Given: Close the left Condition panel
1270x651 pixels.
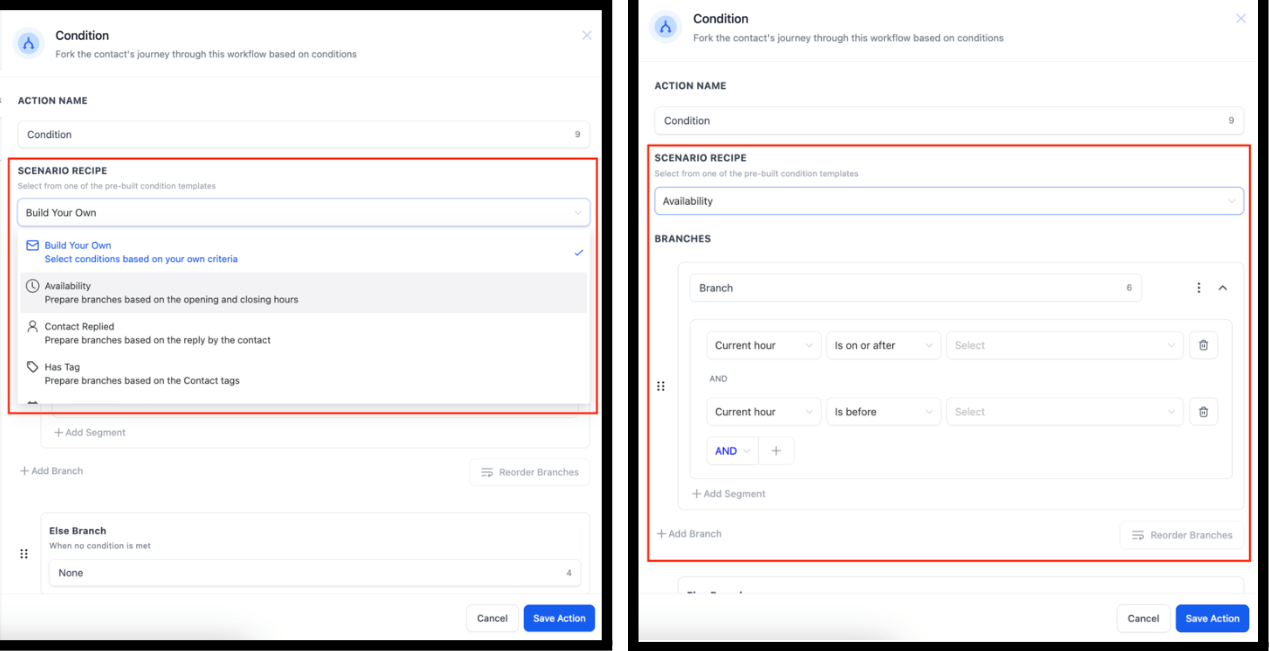Looking at the screenshot, I should pos(587,35).
